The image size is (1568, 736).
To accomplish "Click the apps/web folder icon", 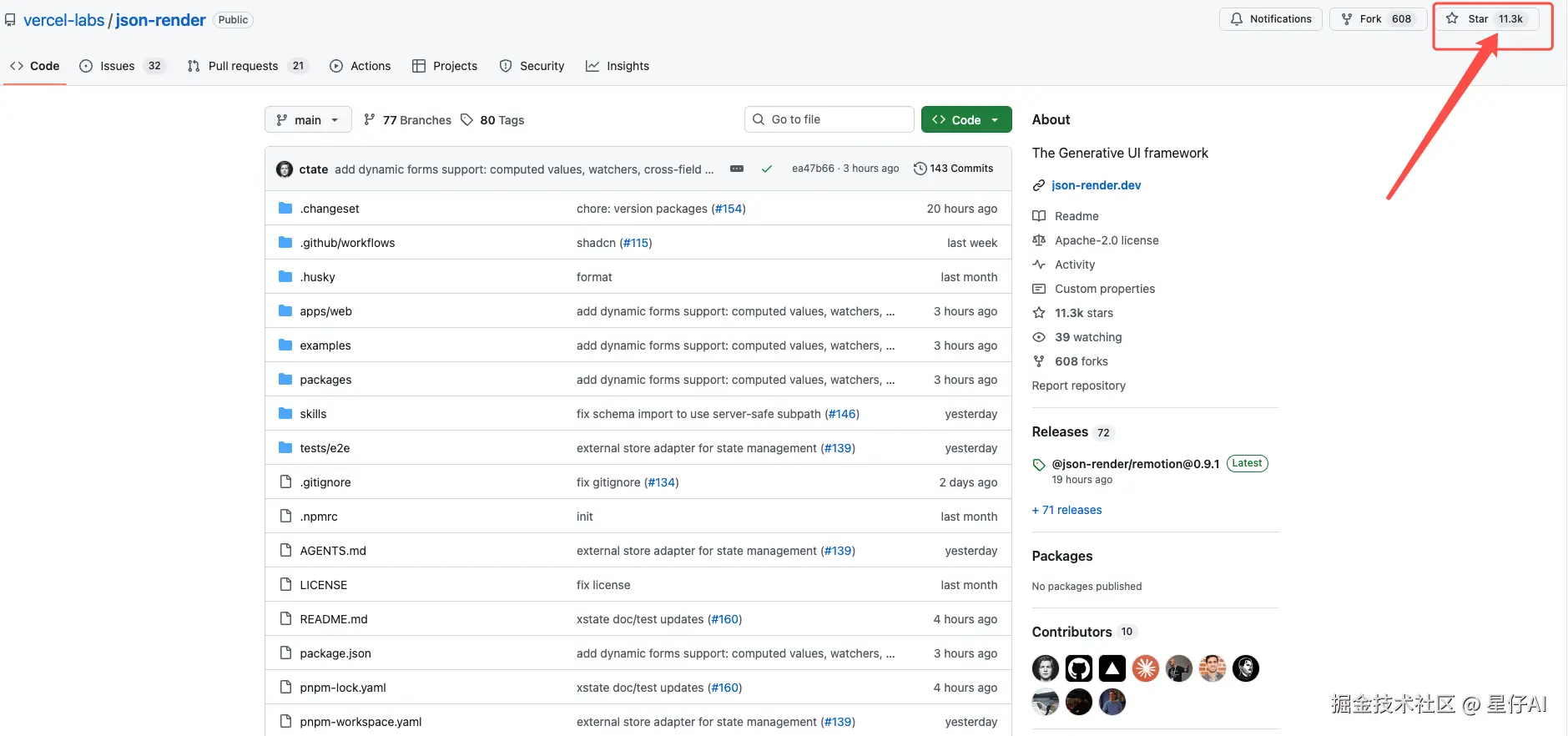I will click(x=285, y=310).
